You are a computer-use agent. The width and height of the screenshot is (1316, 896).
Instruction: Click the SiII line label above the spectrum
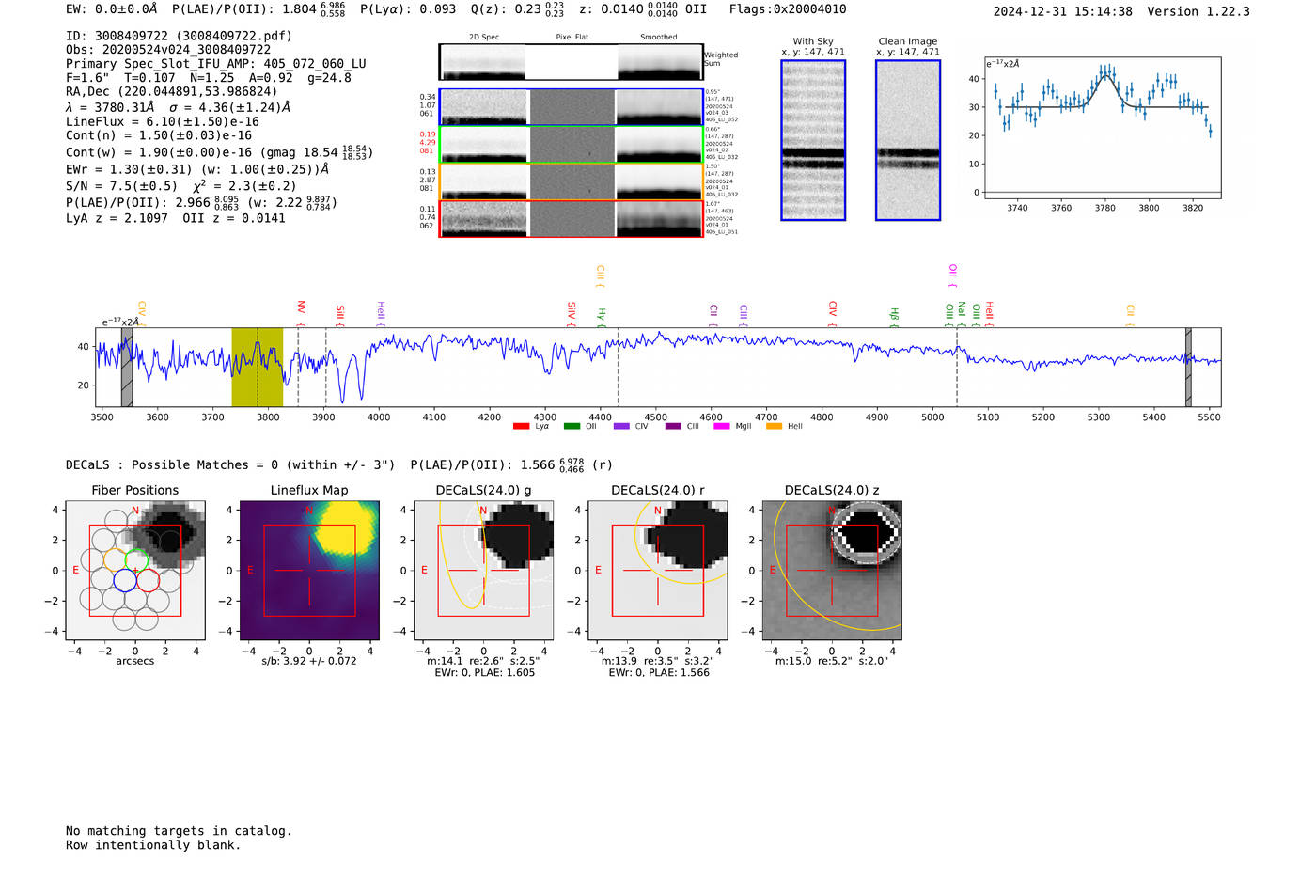coord(340,314)
